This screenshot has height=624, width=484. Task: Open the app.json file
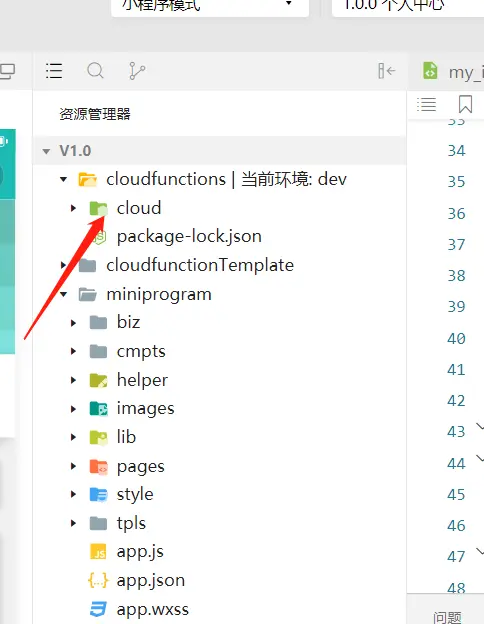[150, 580]
